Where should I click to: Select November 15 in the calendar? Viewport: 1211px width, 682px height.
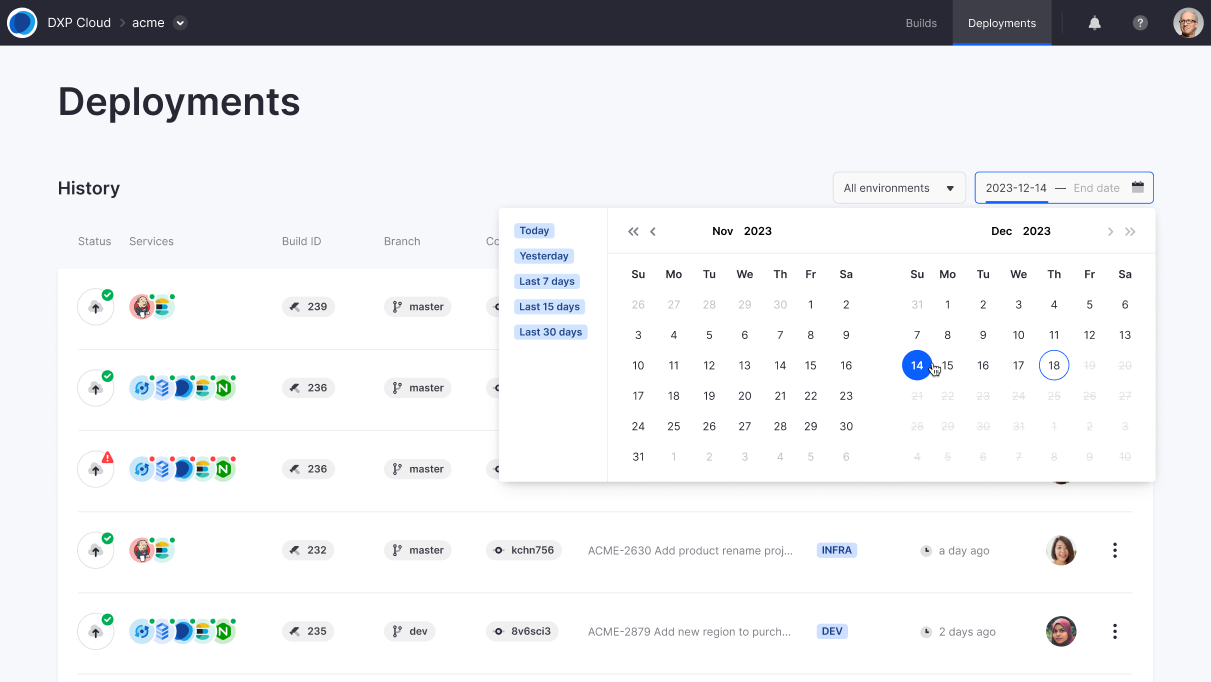tap(811, 366)
